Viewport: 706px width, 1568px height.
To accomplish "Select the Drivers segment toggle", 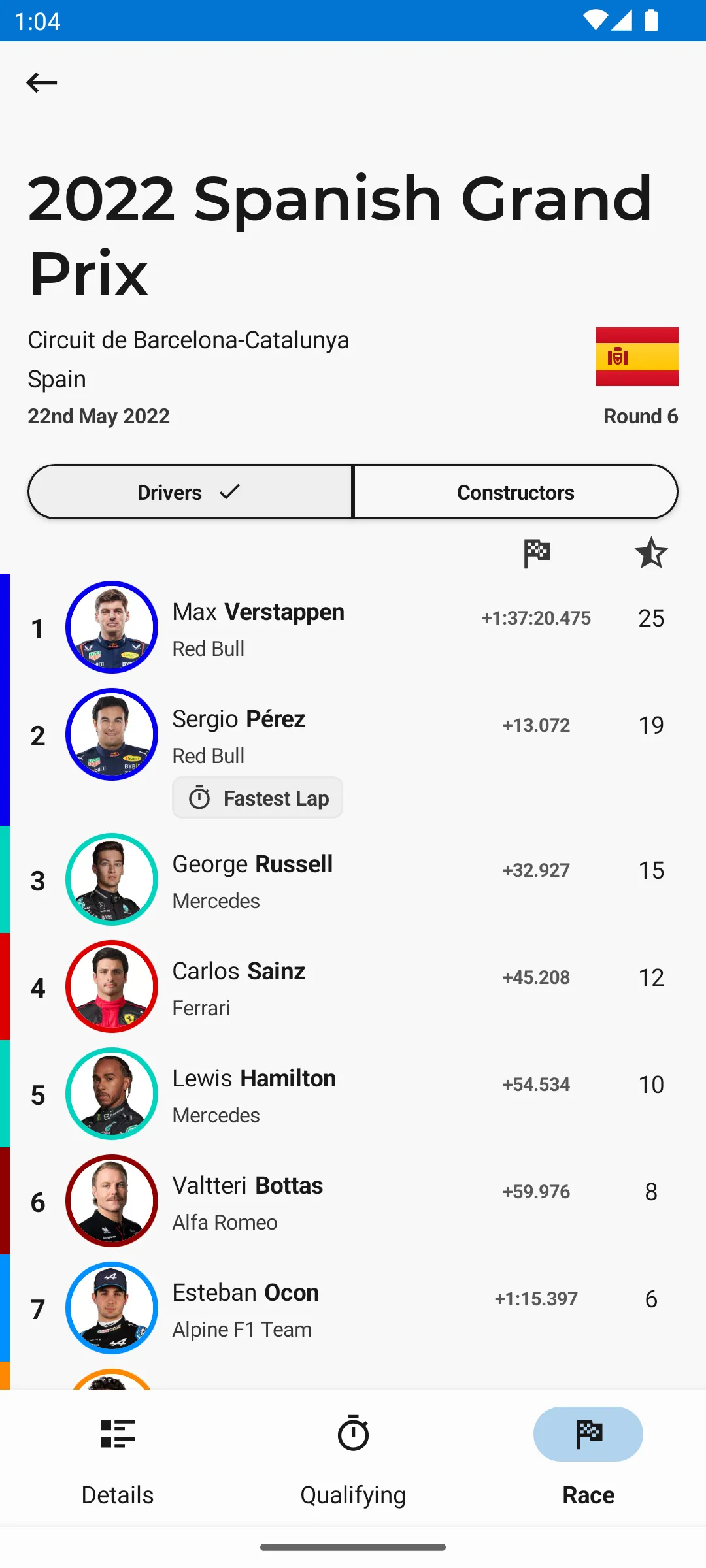I will pos(190,492).
